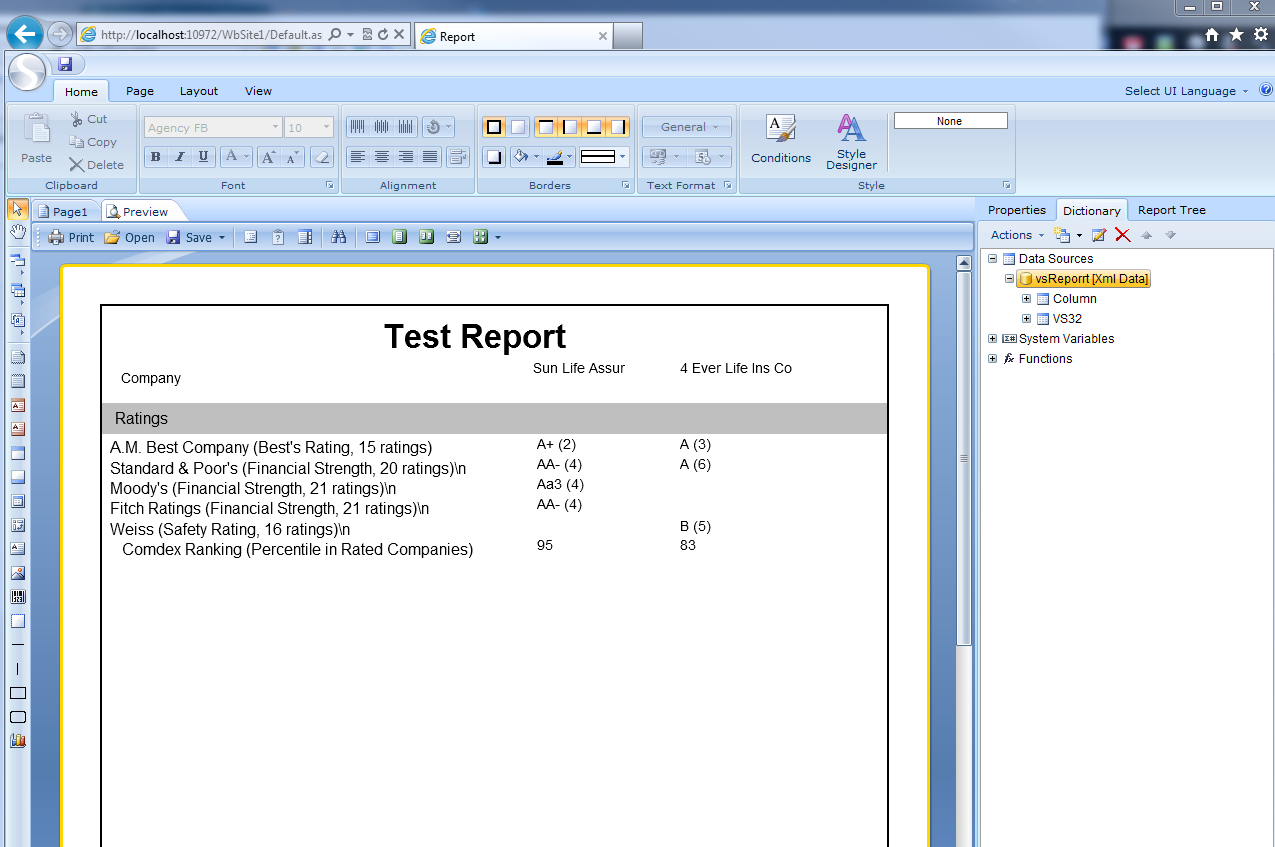
Task: Click the Word Wrap icon in Alignment group
Action: point(457,156)
